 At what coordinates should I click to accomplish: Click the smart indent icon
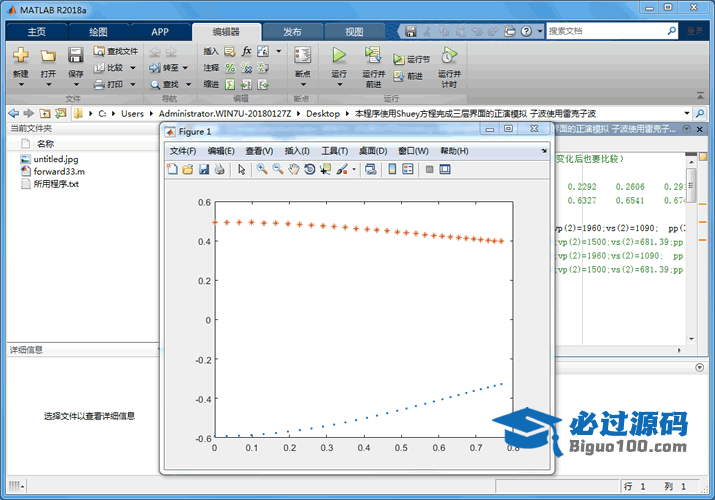230,84
